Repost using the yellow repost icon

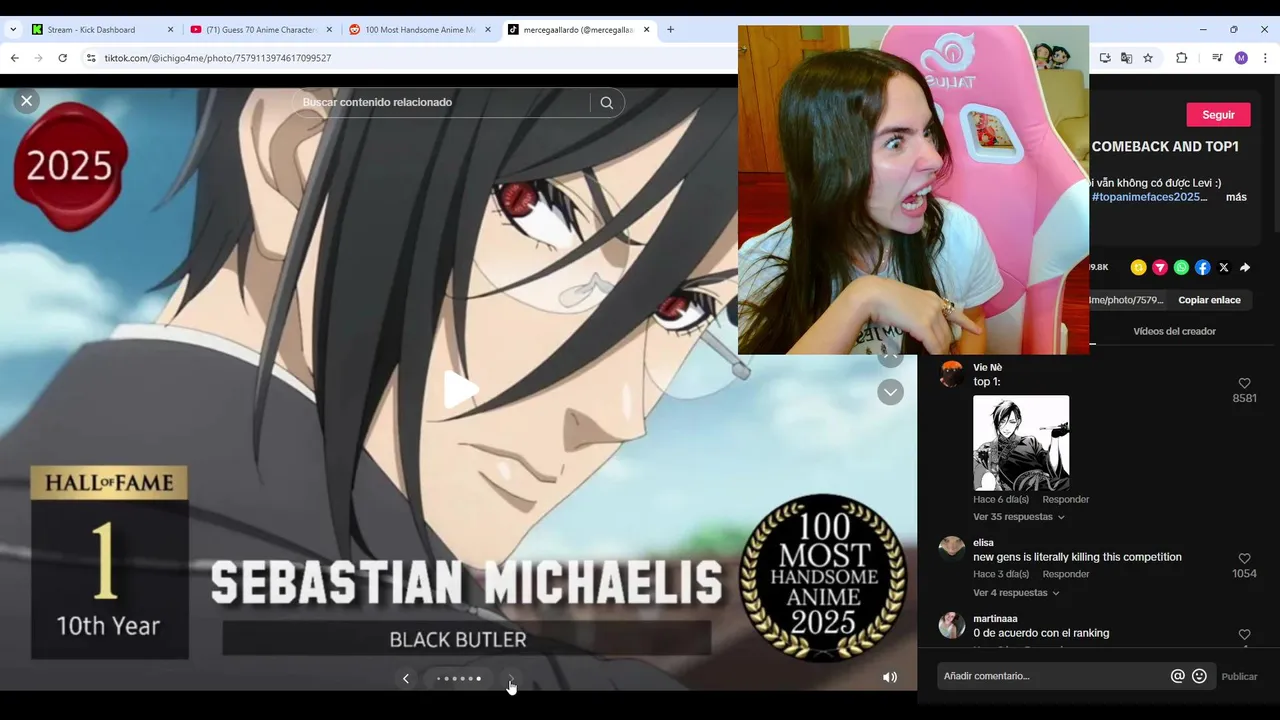point(1138,267)
